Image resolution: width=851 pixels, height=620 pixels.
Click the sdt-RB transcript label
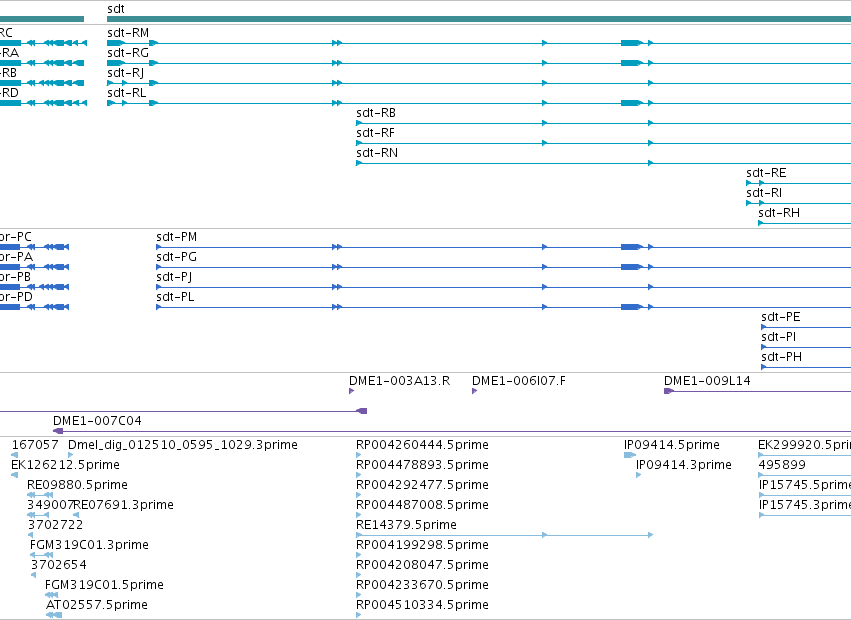[x=376, y=113]
